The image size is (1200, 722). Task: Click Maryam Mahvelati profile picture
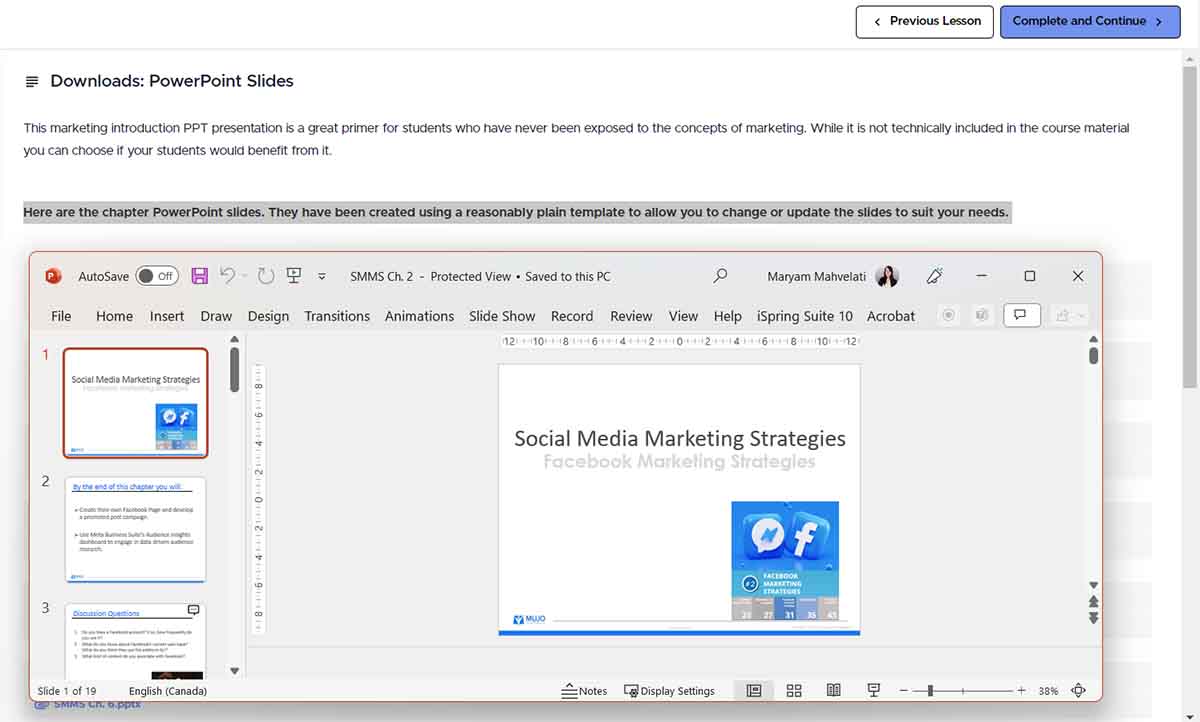click(887, 276)
